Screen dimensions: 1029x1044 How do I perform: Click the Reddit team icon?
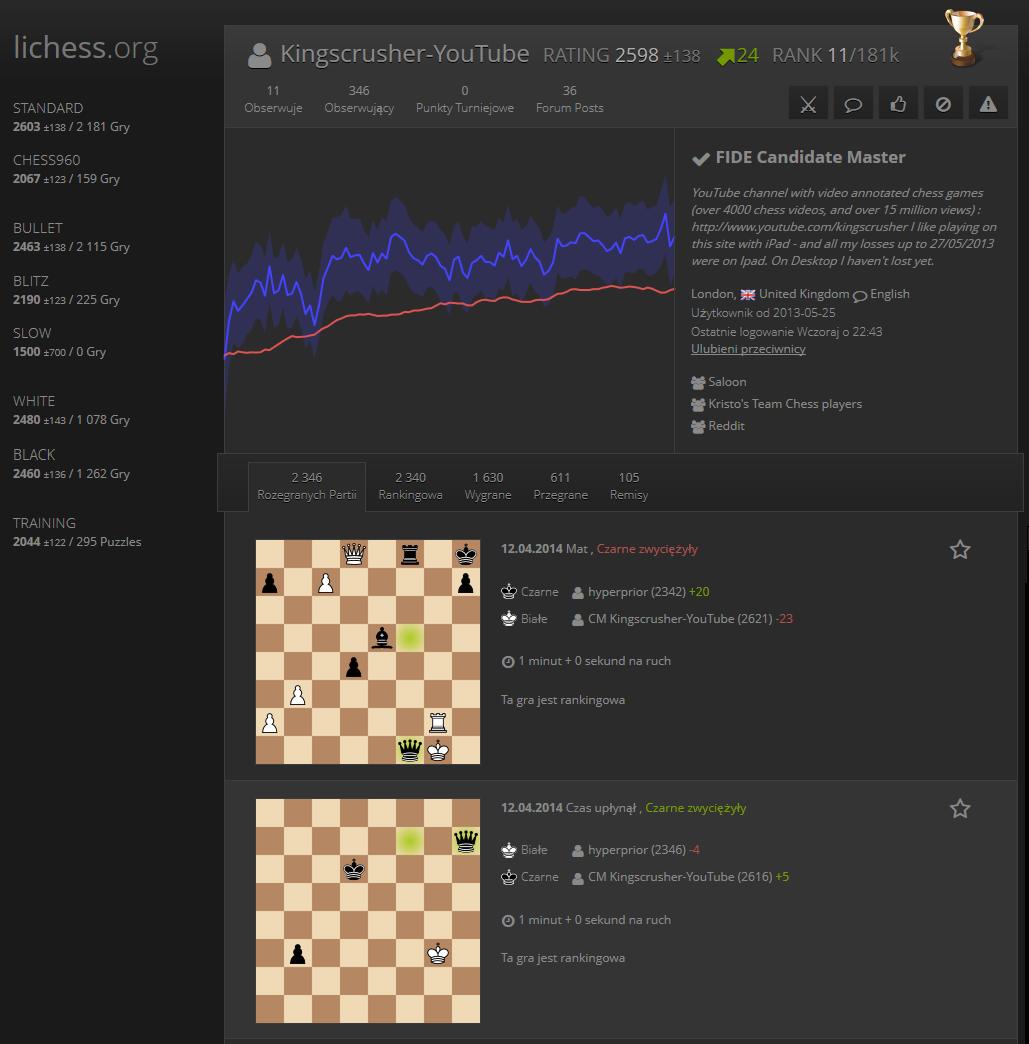coord(698,426)
